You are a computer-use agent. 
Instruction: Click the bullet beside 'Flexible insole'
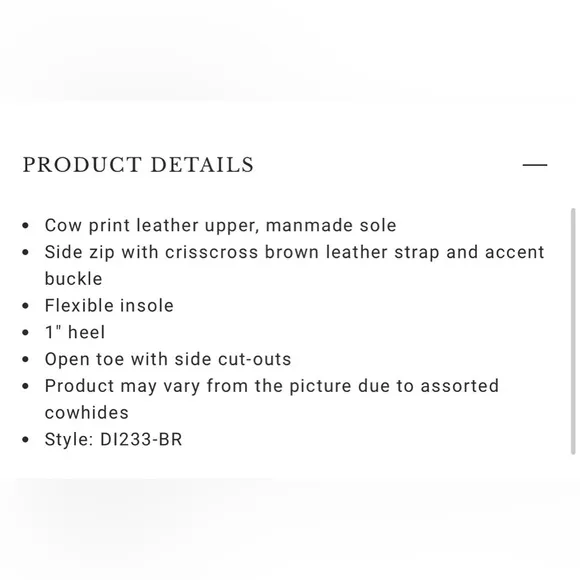[x=26, y=306]
